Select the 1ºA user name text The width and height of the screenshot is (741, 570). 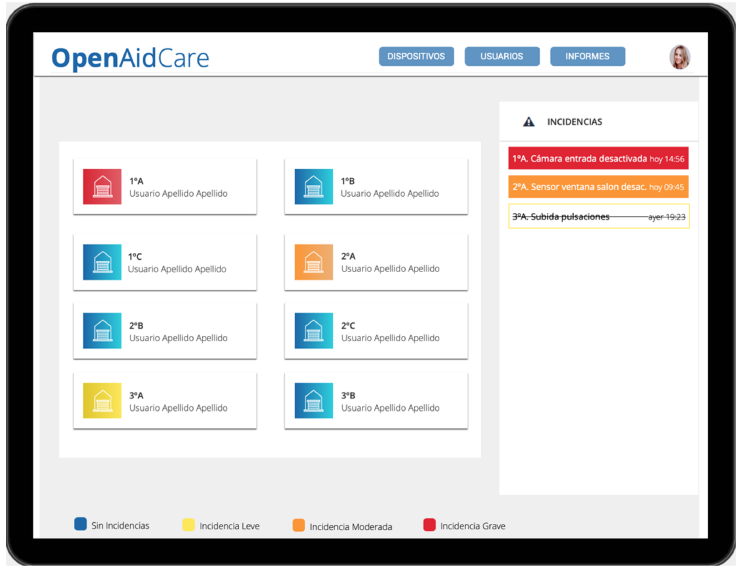click(x=178, y=194)
